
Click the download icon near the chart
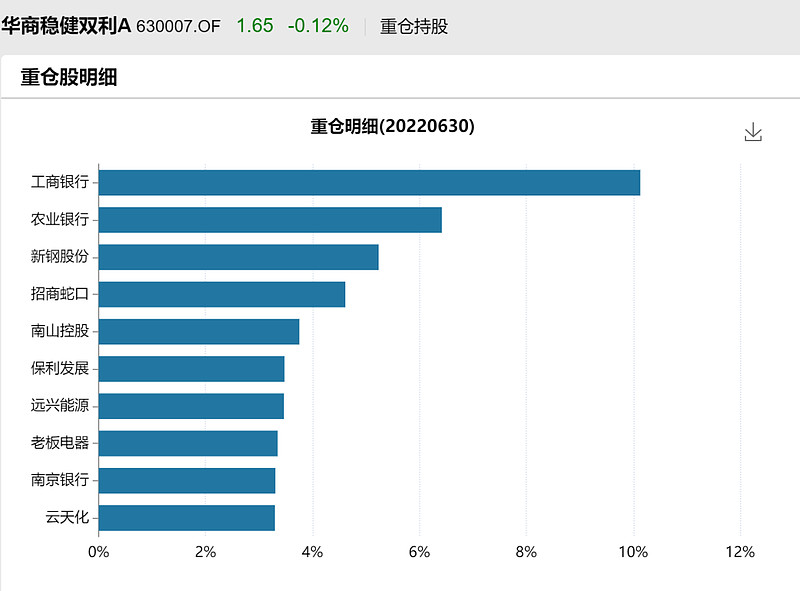tap(753, 130)
